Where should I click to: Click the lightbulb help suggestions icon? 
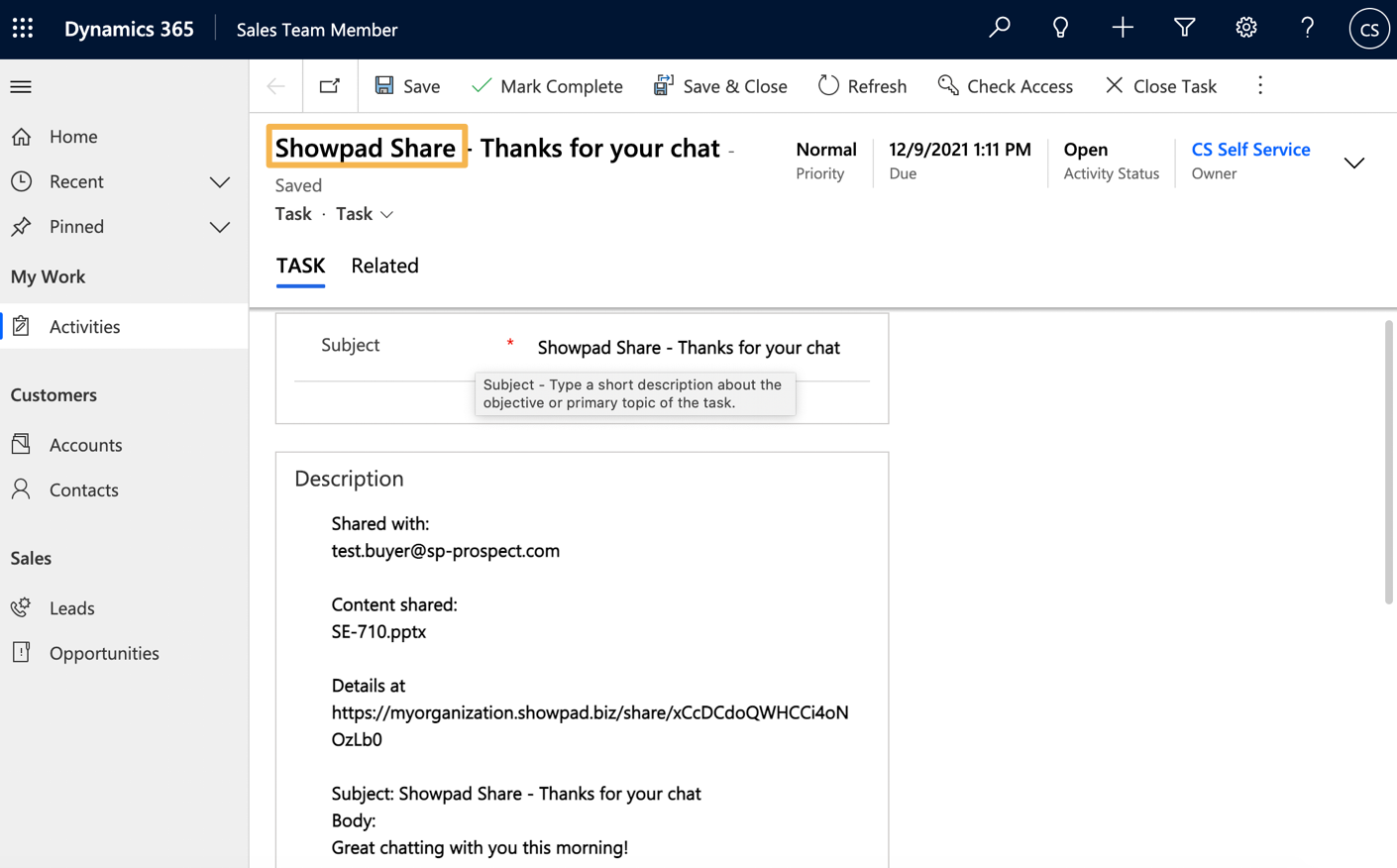point(1060,28)
